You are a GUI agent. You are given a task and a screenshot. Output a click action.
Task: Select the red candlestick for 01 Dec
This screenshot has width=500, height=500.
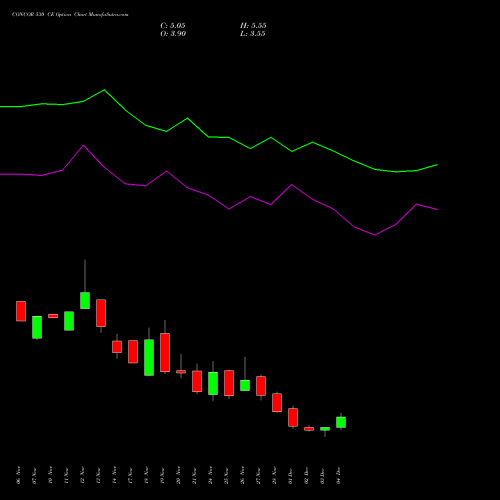(293, 417)
